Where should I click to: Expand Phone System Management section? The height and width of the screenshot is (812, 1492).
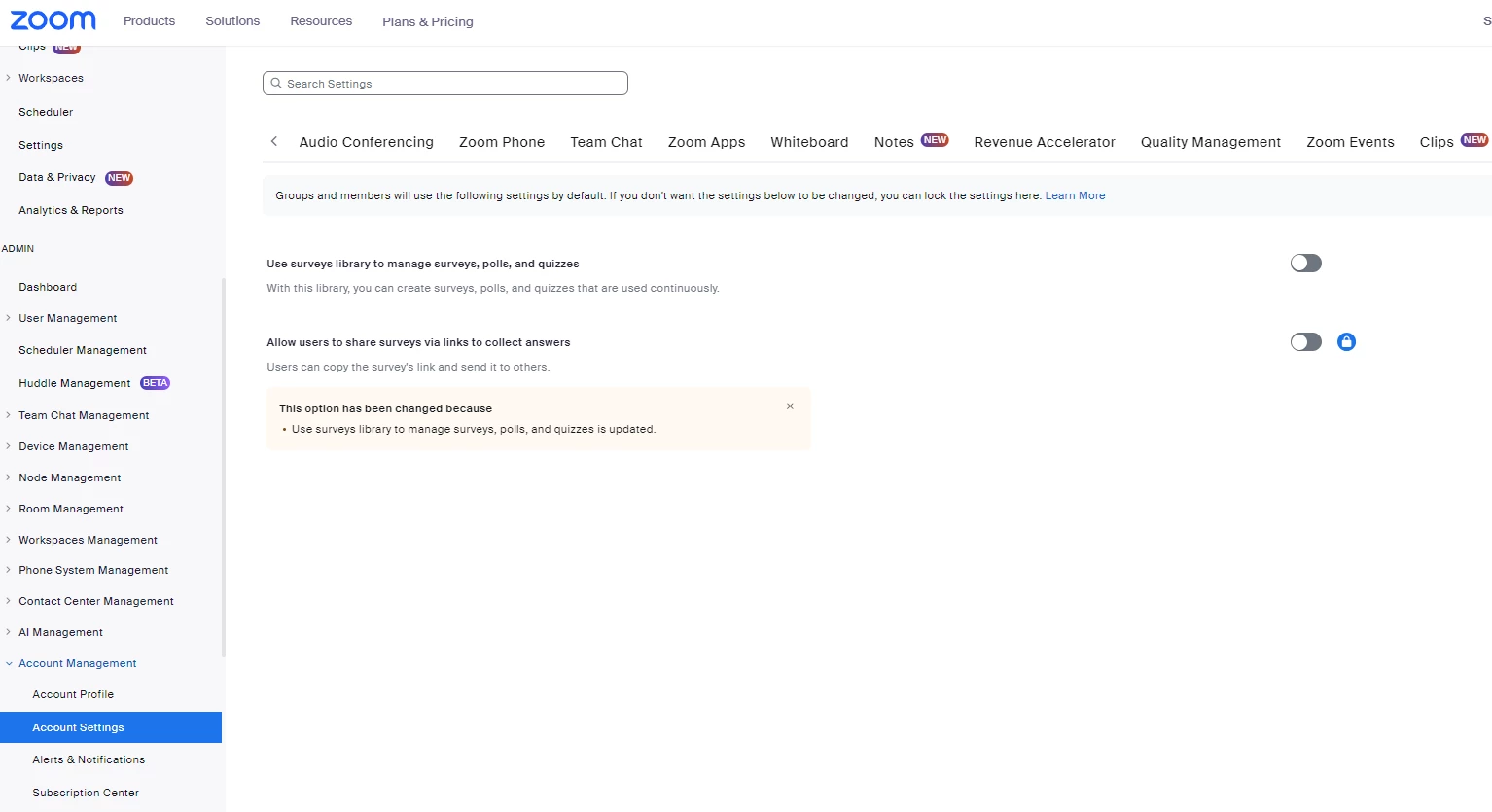9,570
